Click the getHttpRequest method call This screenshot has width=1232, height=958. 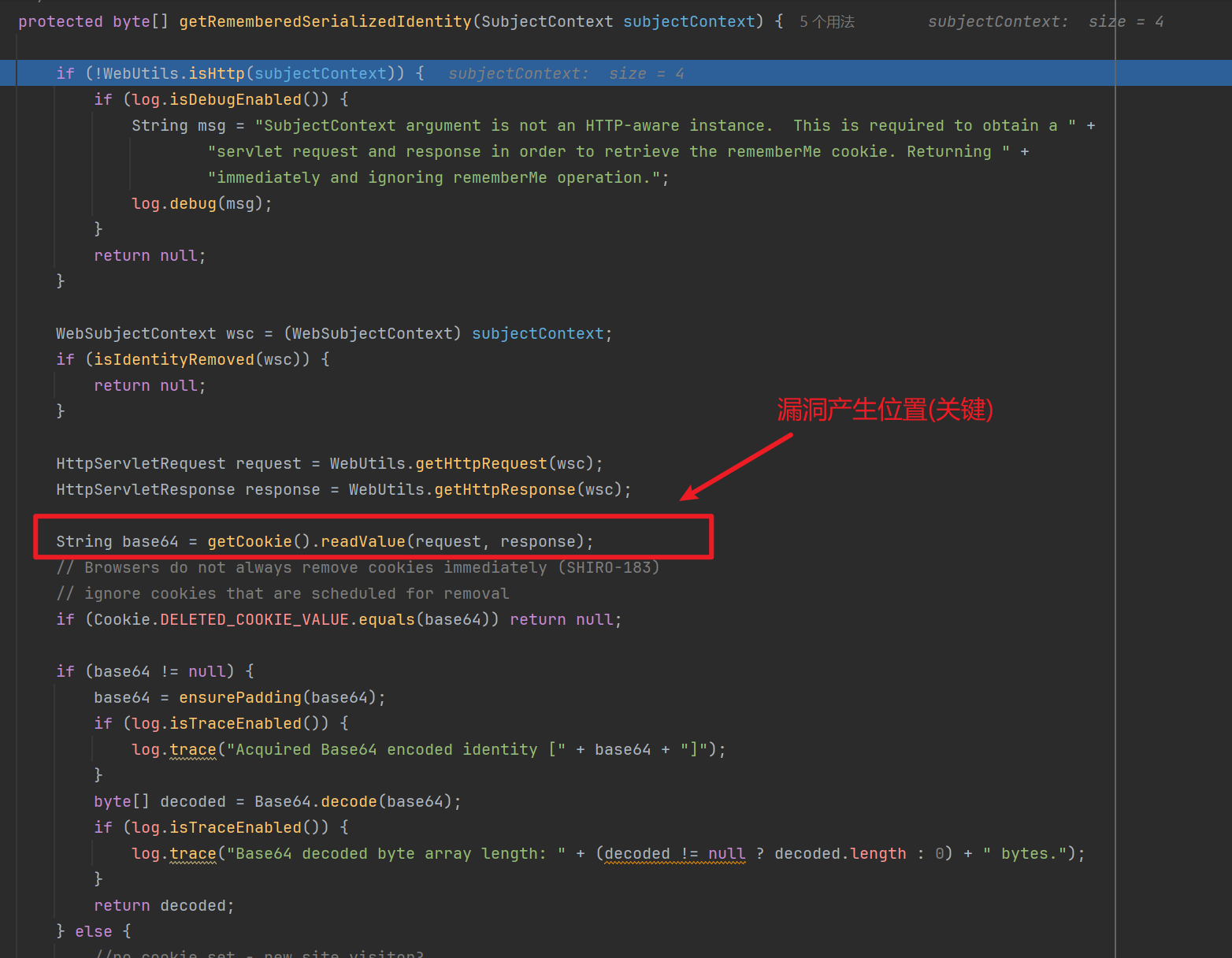[x=481, y=463]
